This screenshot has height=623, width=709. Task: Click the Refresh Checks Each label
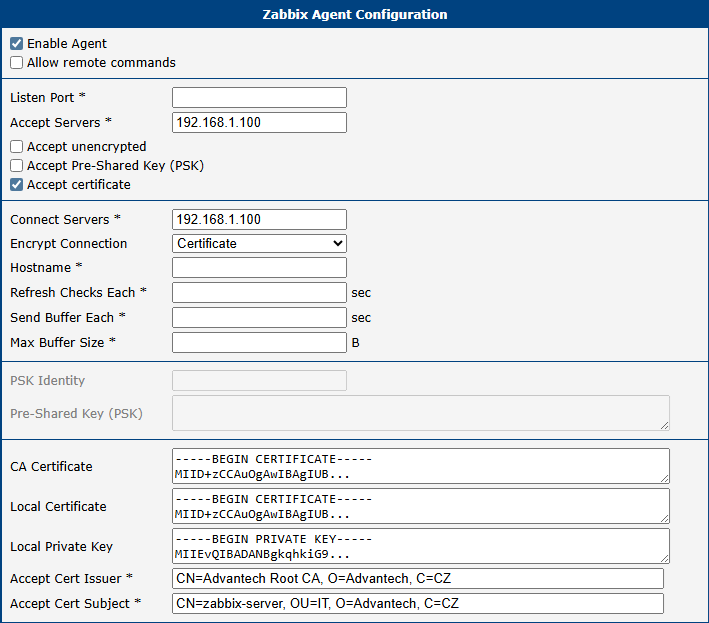pyautogui.click(x=79, y=293)
